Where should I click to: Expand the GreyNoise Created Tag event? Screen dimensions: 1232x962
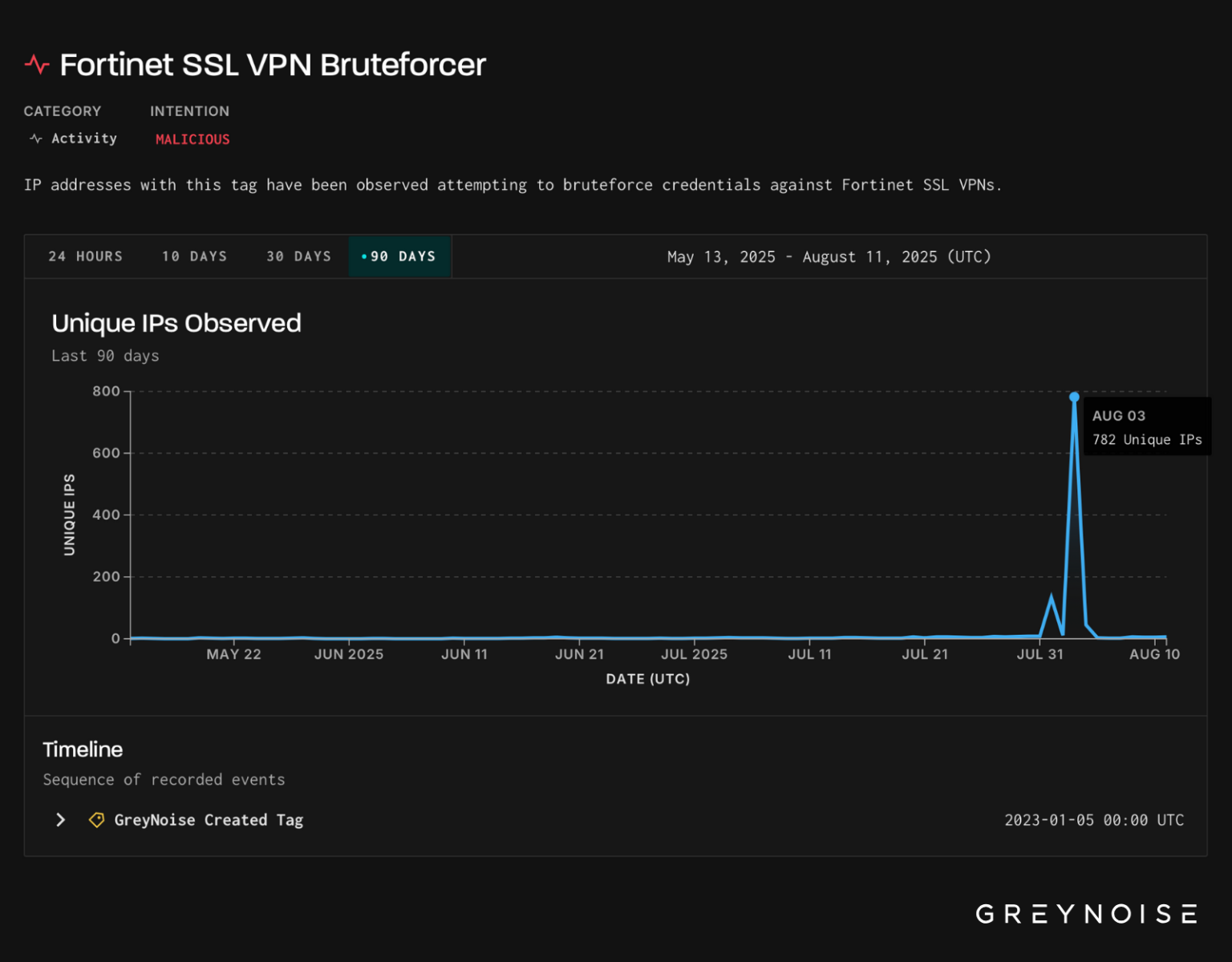(x=209, y=819)
